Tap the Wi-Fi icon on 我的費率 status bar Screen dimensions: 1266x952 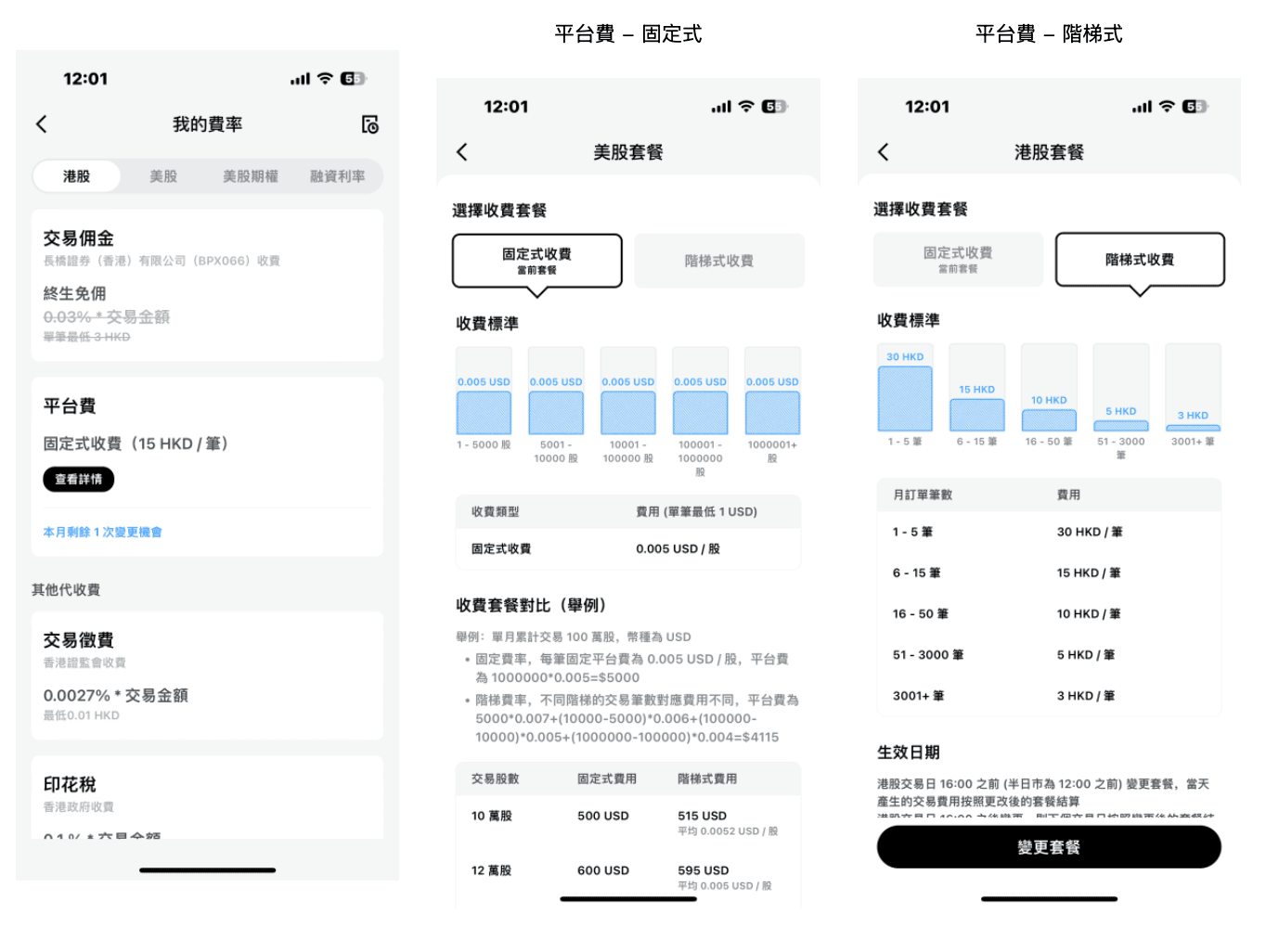(x=325, y=79)
